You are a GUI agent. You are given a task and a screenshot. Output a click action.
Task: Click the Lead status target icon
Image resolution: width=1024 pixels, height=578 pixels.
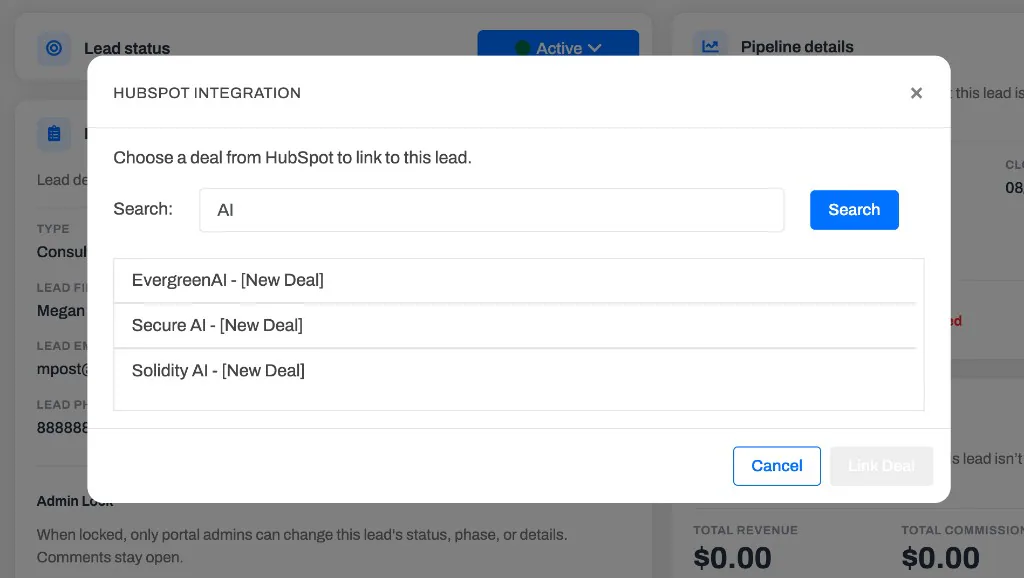pyautogui.click(x=54, y=48)
